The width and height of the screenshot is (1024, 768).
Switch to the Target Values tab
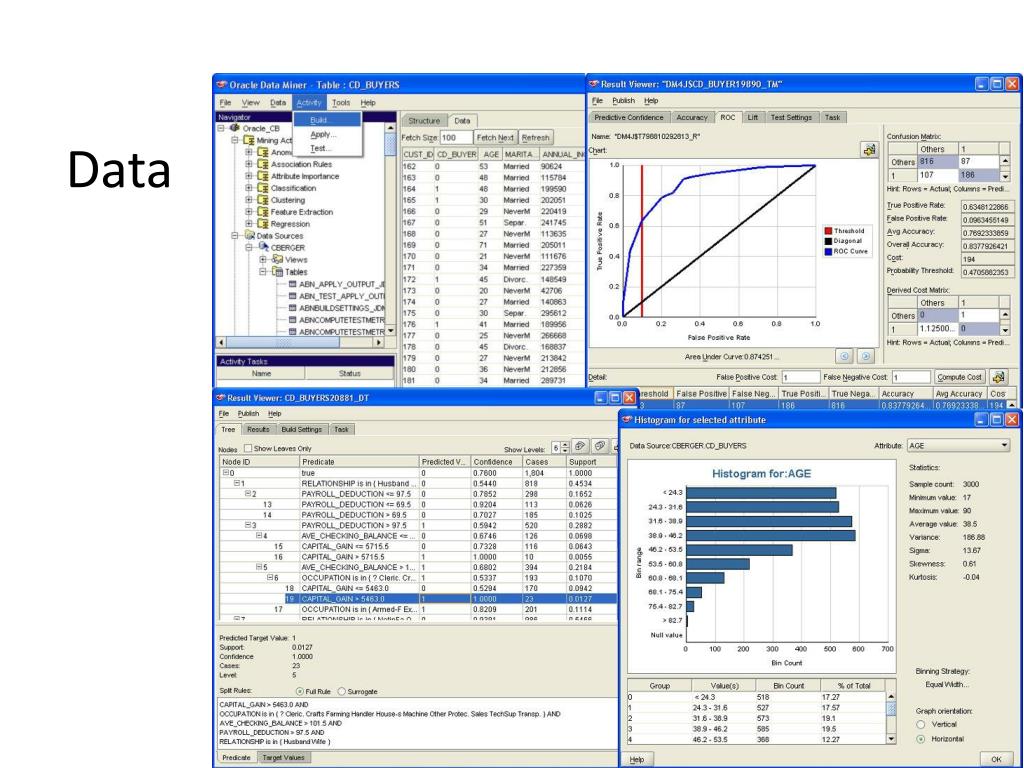[283, 758]
